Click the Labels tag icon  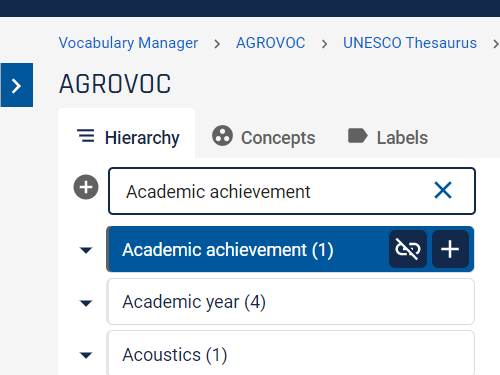(x=358, y=136)
